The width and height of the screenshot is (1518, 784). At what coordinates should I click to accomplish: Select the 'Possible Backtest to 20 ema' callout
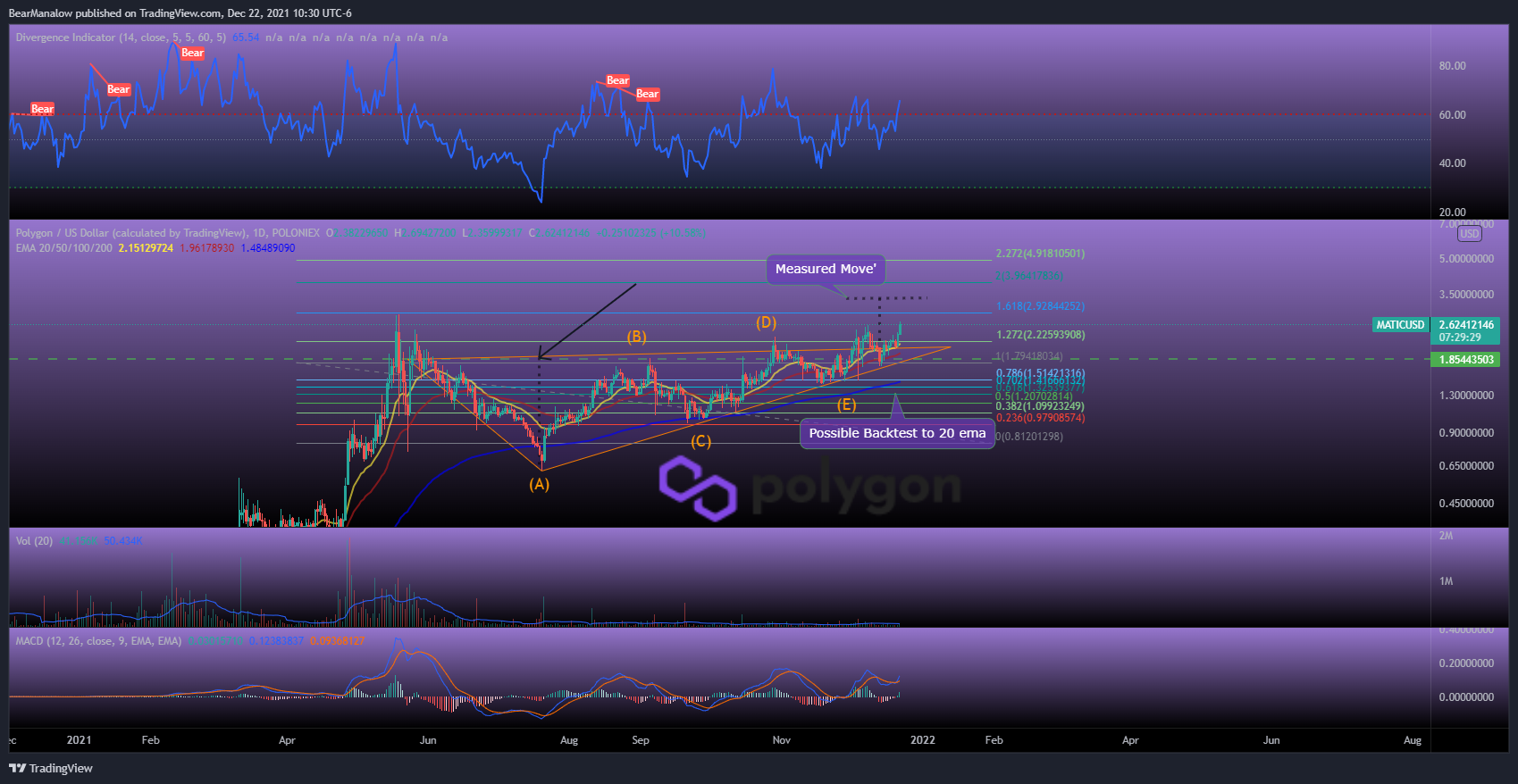[897, 433]
